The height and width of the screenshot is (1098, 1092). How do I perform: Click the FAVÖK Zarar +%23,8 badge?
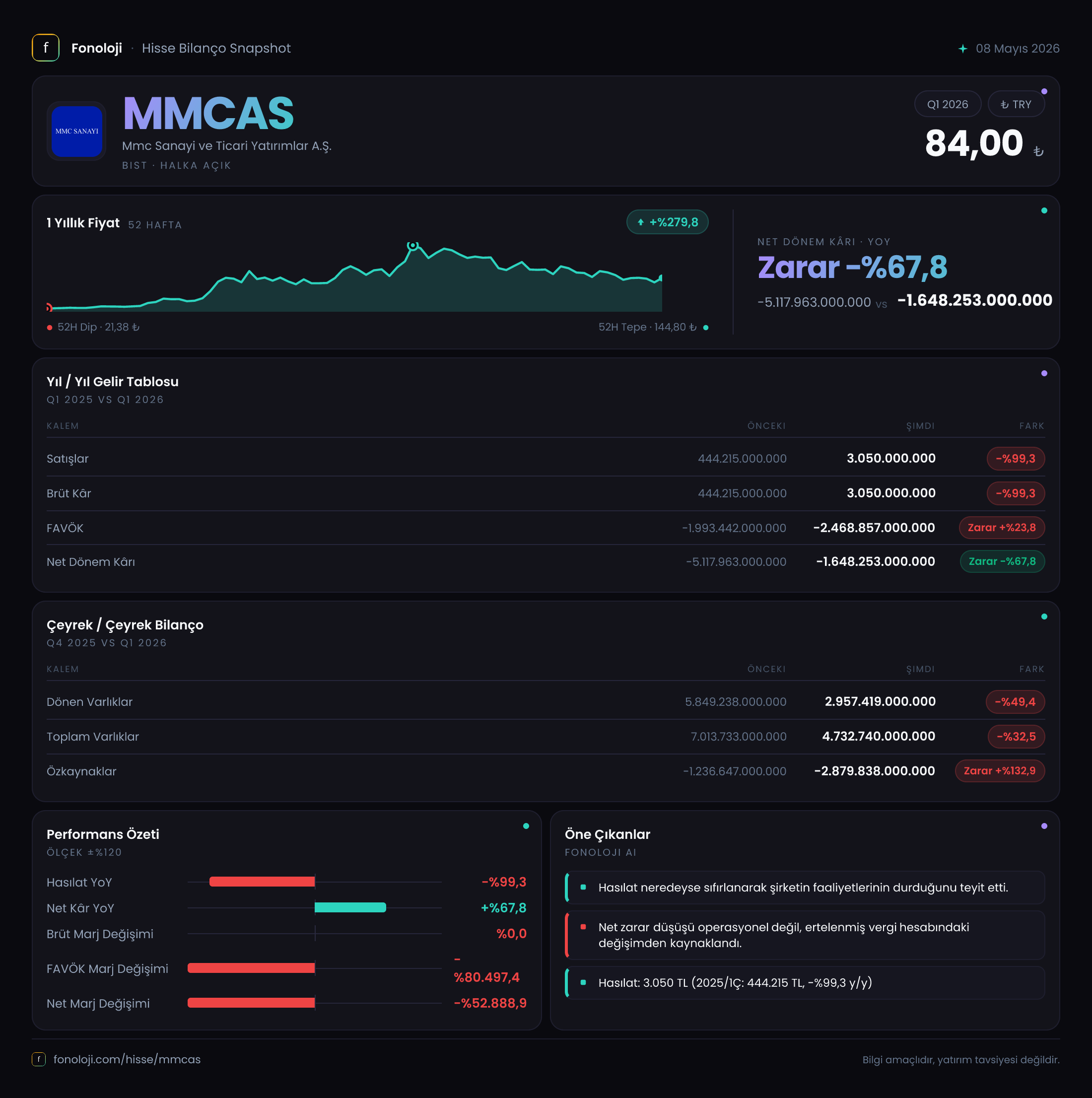1002,527
